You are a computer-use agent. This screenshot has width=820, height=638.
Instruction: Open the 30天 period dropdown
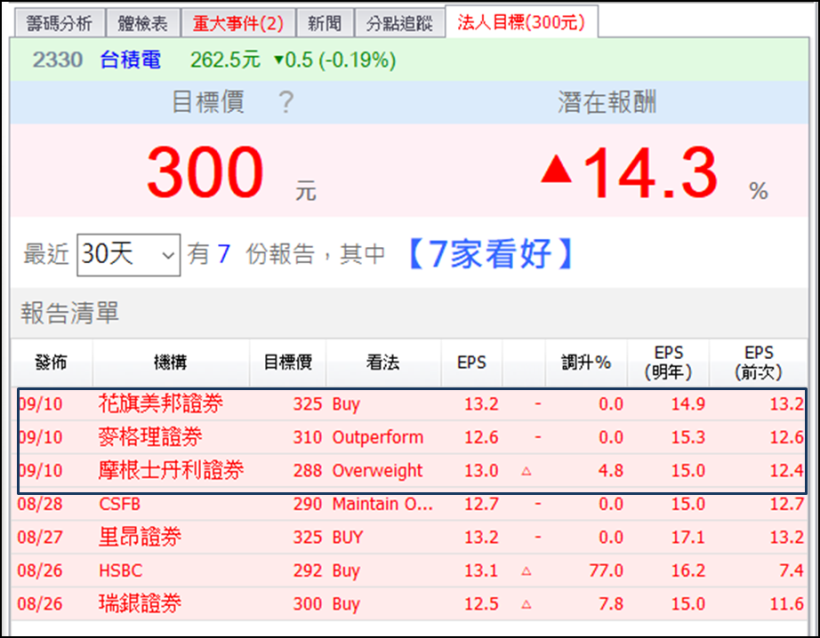coord(129,255)
